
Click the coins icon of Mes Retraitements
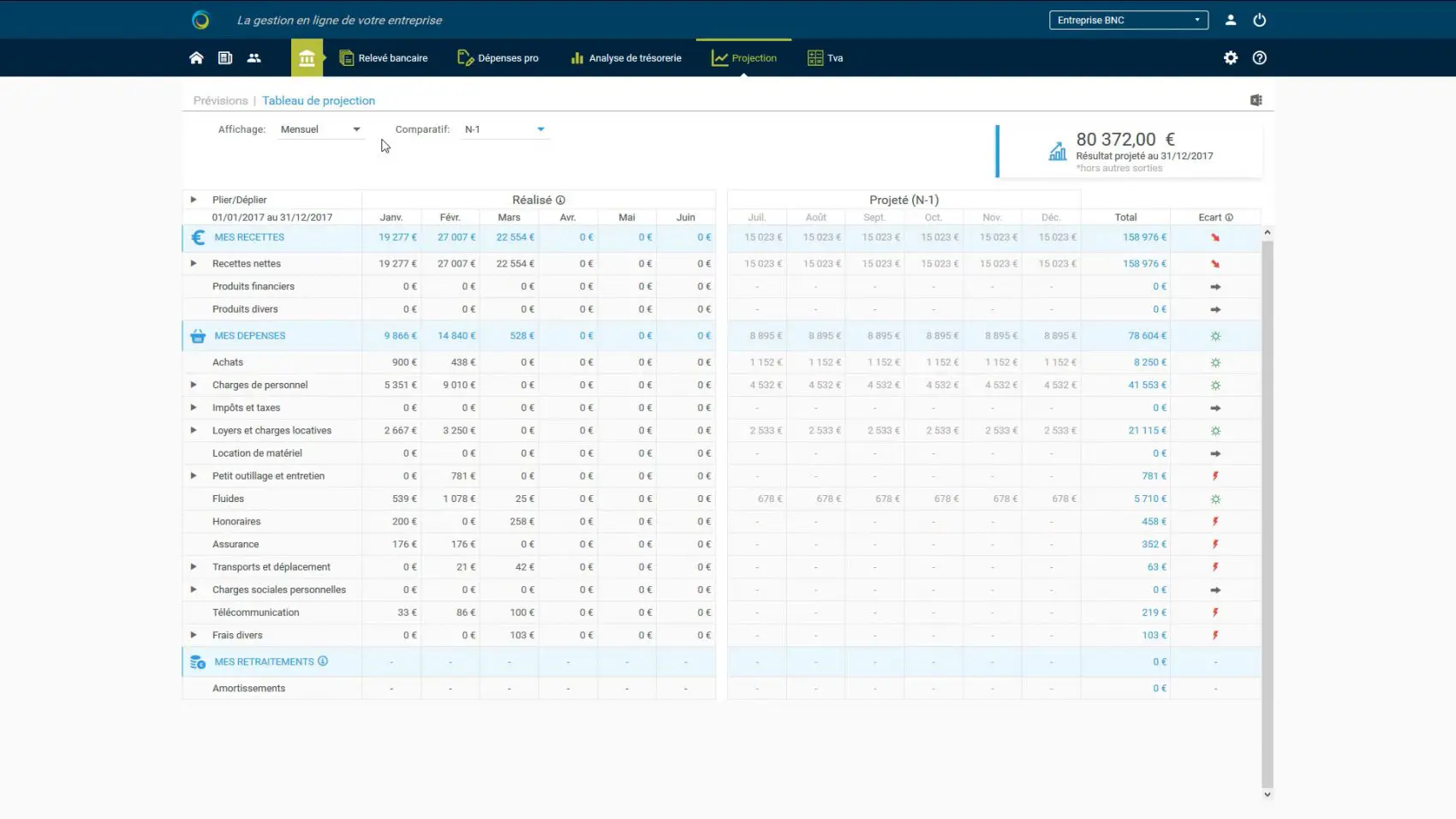pyautogui.click(x=198, y=662)
